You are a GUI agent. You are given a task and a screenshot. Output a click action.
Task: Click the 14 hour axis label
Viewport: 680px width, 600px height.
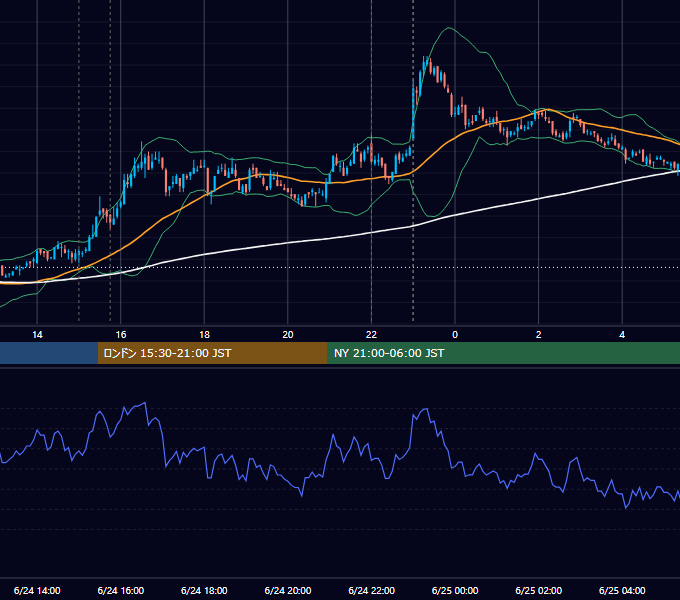pos(37,335)
